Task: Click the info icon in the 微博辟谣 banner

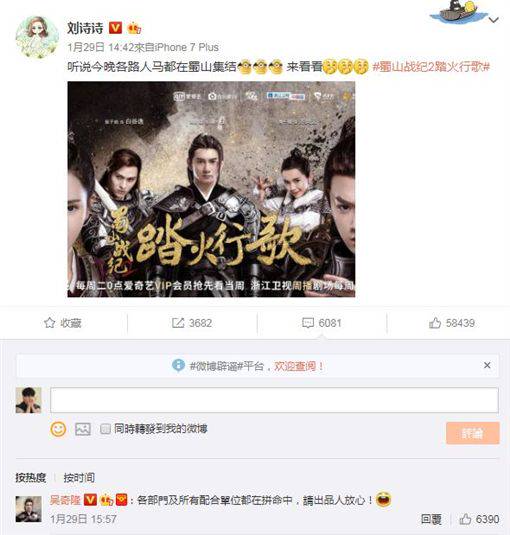Action: coord(178,365)
